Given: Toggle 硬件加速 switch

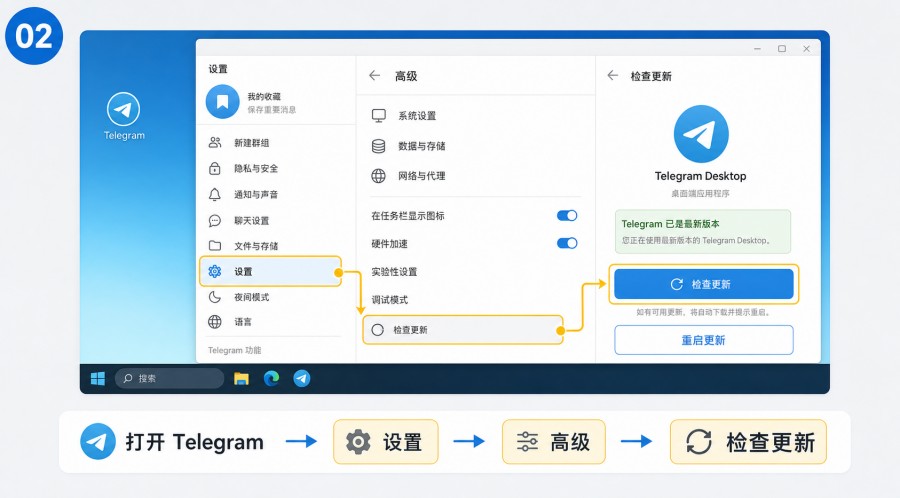Looking at the screenshot, I should (x=567, y=243).
